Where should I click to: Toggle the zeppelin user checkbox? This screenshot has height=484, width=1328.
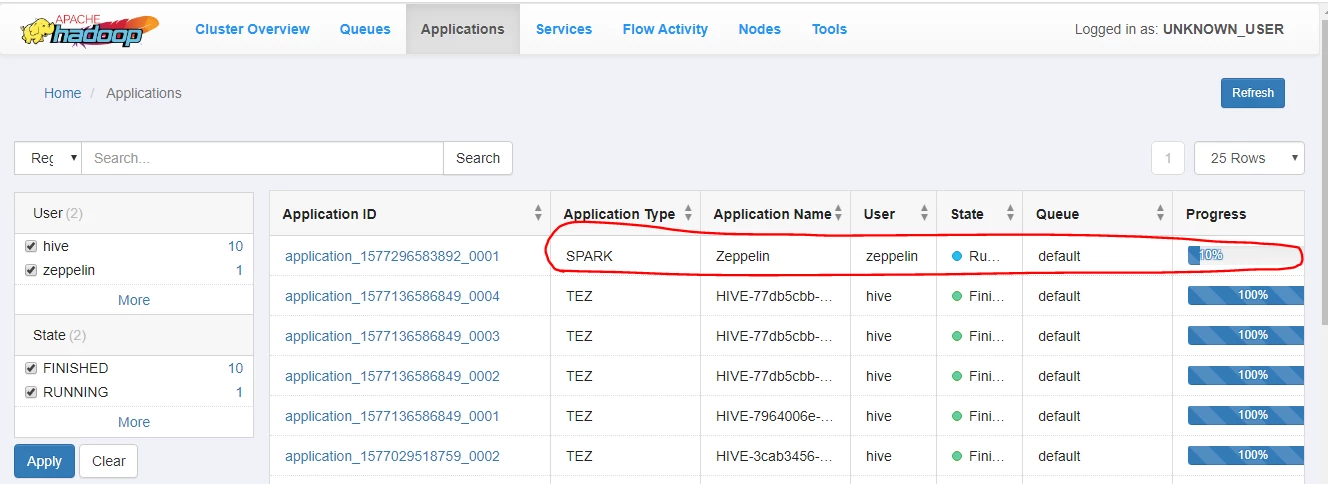[31, 270]
